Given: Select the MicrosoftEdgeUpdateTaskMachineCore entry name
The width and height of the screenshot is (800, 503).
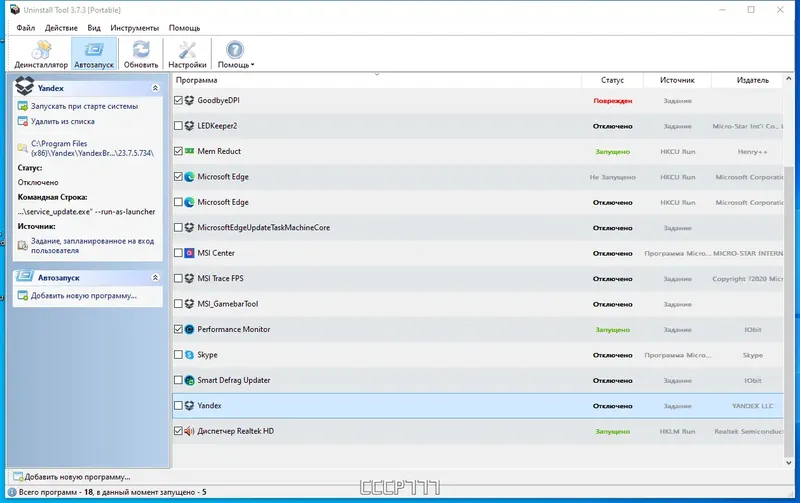Looking at the screenshot, I should (x=263, y=228).
